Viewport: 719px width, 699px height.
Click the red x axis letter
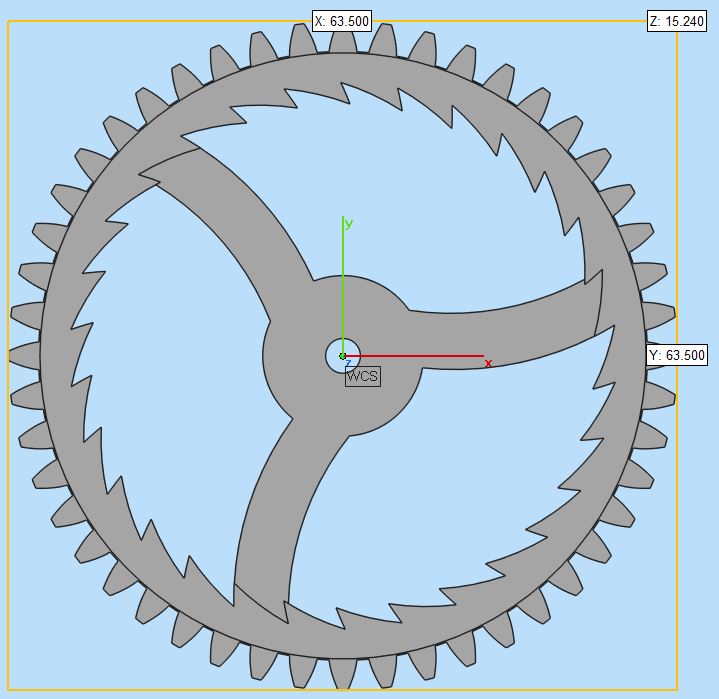coord(488,364)
